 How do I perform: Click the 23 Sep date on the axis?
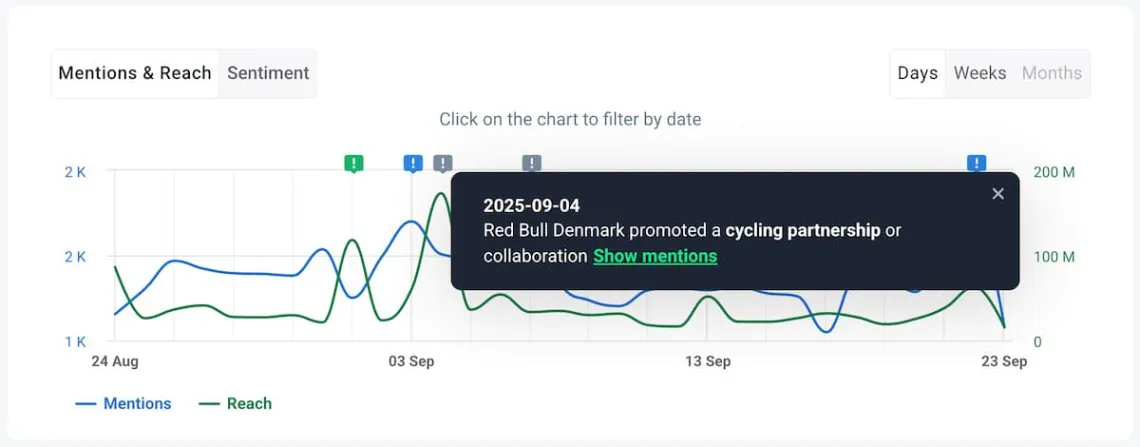click(1004, 361)
